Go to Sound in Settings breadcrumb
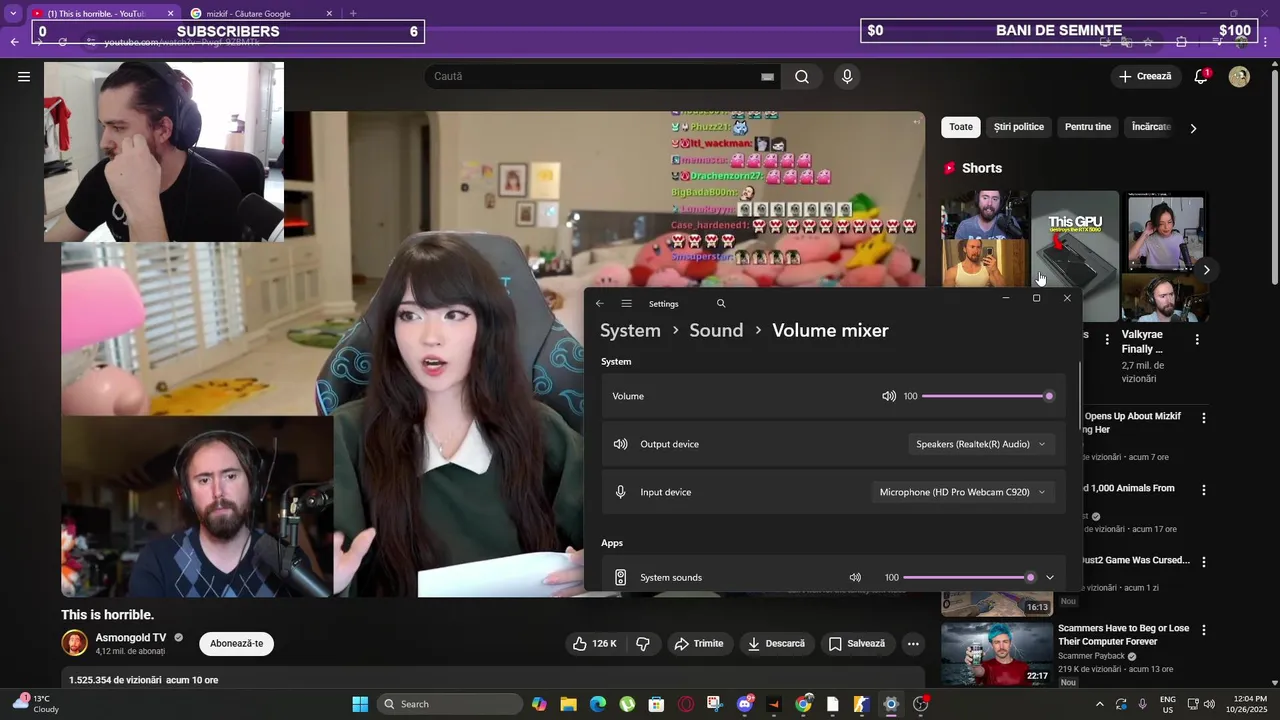The height and width of the screenshot is (720, 1280). (716, 331)
